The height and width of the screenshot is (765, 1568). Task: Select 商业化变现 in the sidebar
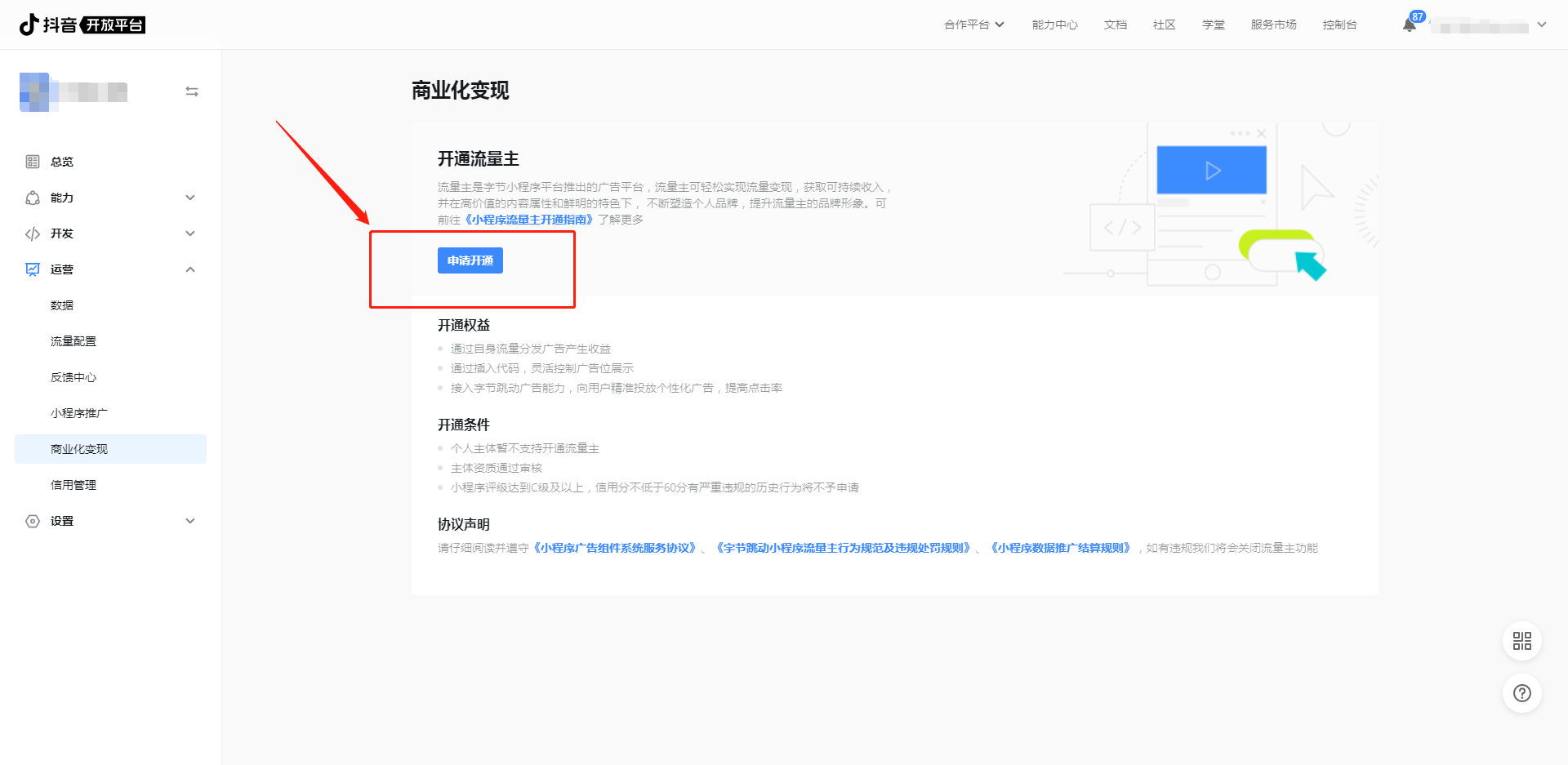tap(110, 449)
